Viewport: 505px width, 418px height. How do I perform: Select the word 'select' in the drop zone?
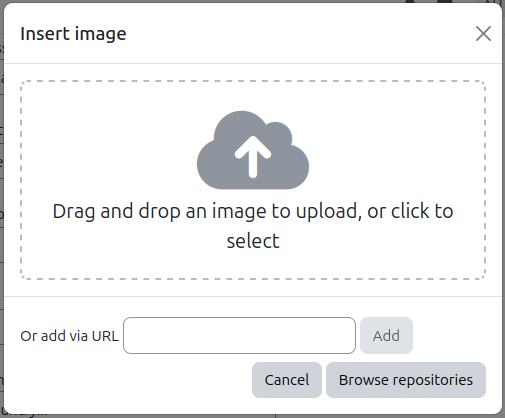[x=253, y=241]
